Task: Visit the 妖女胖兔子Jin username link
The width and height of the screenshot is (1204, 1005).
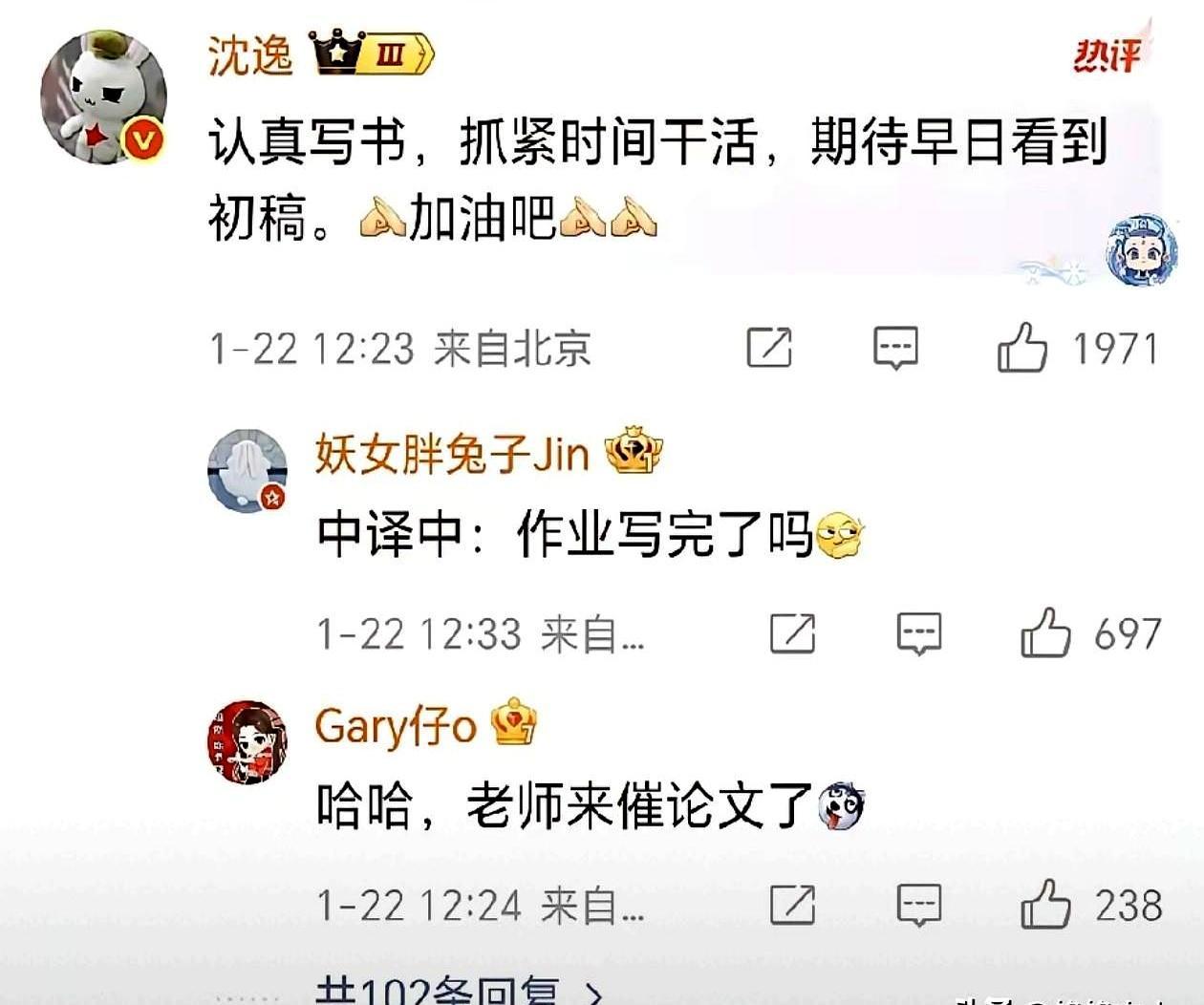Action: pyautogui.click(x=452, y=453)
